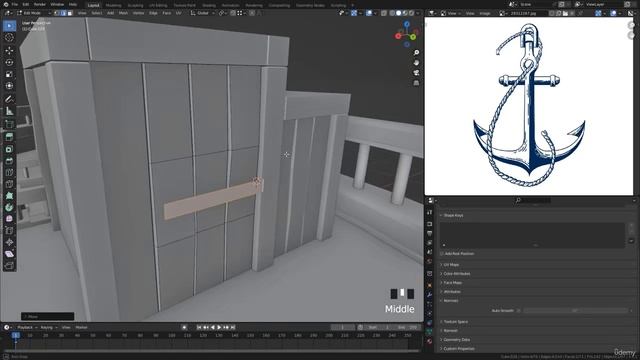
Task: Switch to the UV Editing workspace tab
Action: 158,5
